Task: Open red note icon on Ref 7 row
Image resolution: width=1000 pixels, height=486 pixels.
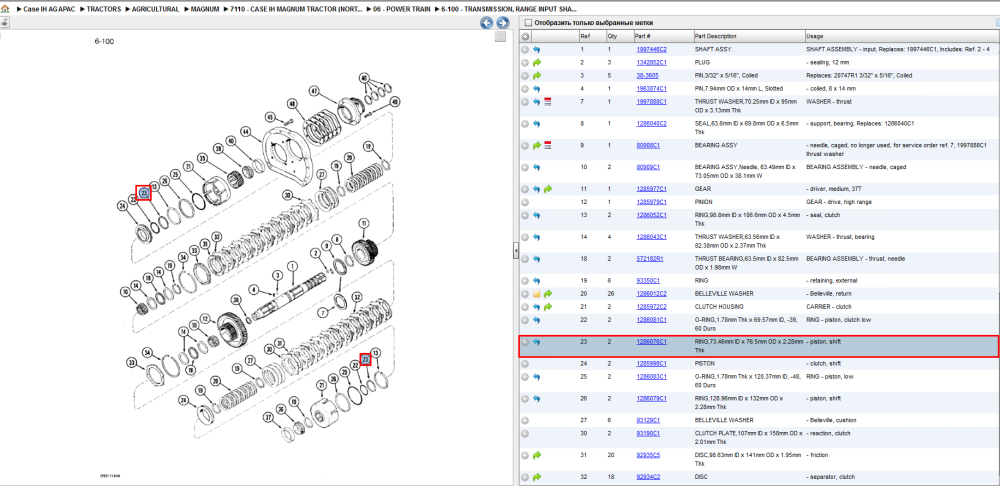Action: pos(547,101)
